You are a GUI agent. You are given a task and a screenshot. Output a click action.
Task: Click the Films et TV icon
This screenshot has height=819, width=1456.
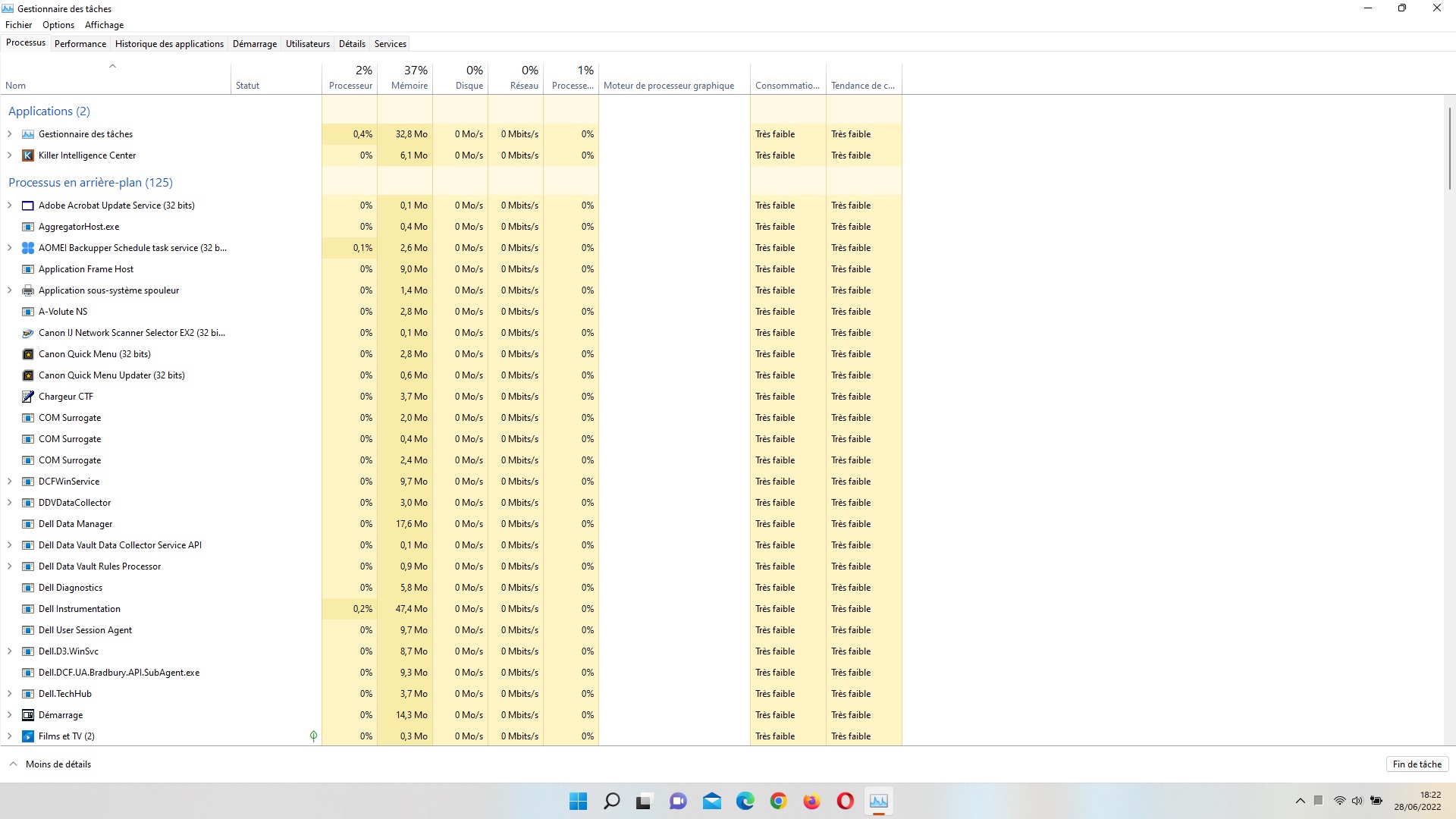click(28, 736)
